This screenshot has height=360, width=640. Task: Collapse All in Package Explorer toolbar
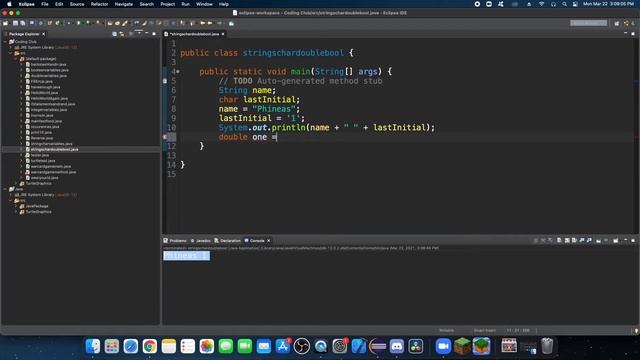114,34
